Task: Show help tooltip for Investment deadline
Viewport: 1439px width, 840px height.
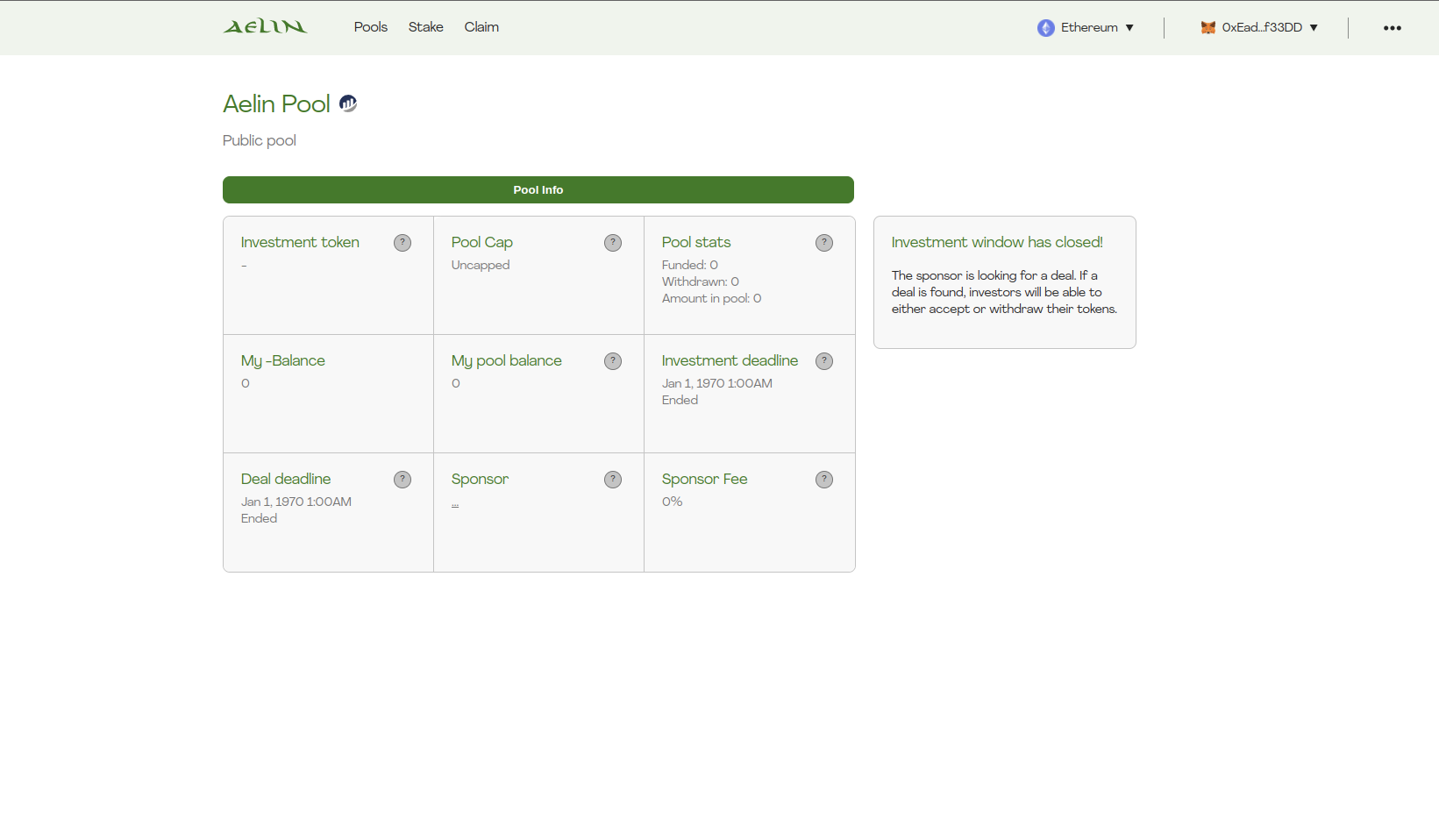Action: pos(824,361)
